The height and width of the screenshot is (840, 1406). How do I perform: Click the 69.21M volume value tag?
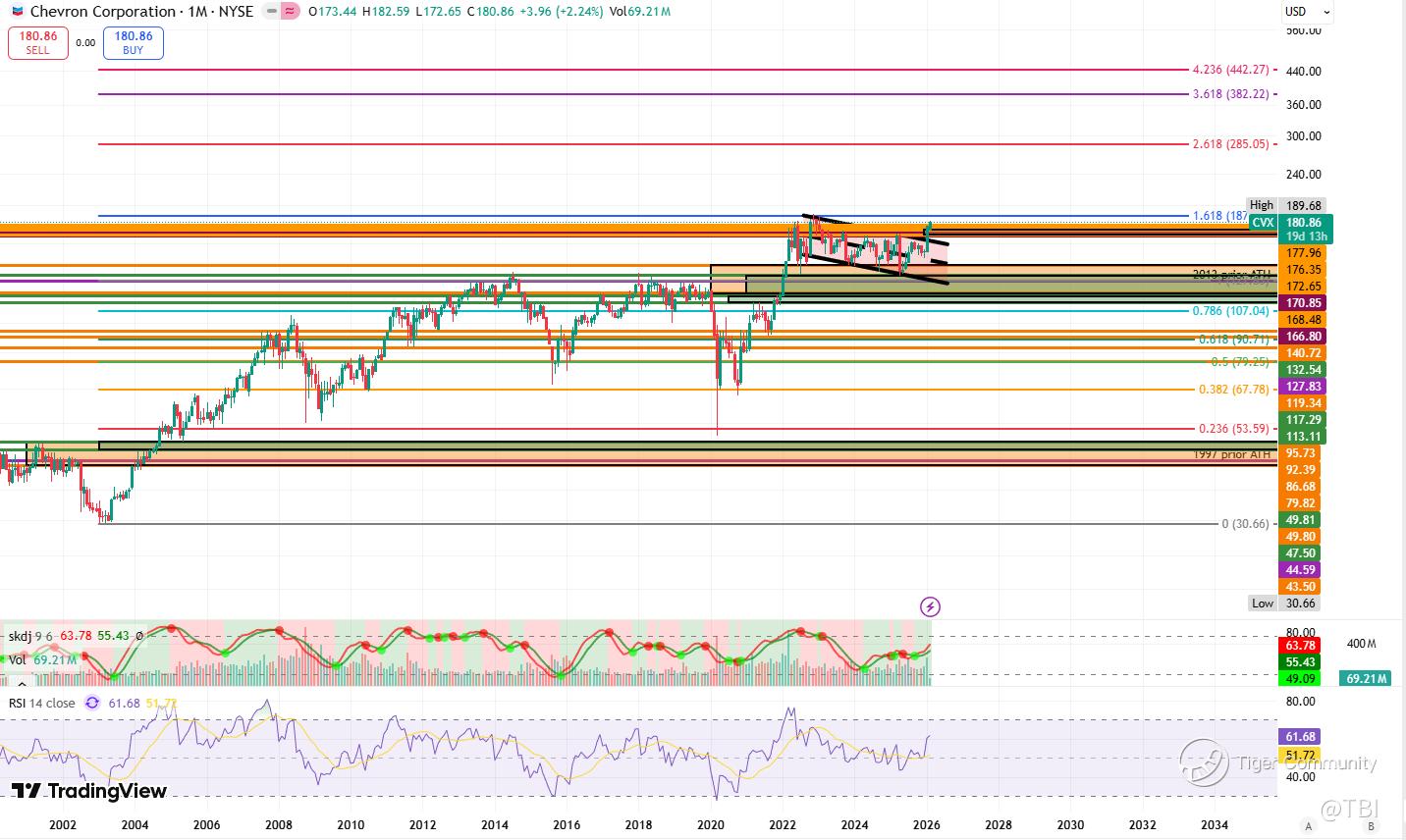click(1368, 678)
